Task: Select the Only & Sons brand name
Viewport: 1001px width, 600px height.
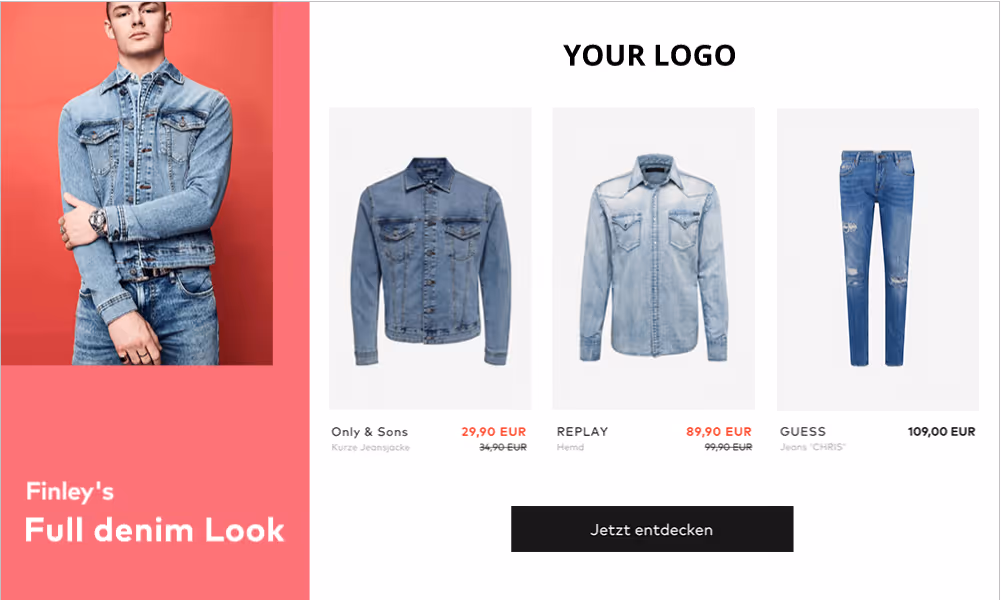Action: (x=369, y=431)
